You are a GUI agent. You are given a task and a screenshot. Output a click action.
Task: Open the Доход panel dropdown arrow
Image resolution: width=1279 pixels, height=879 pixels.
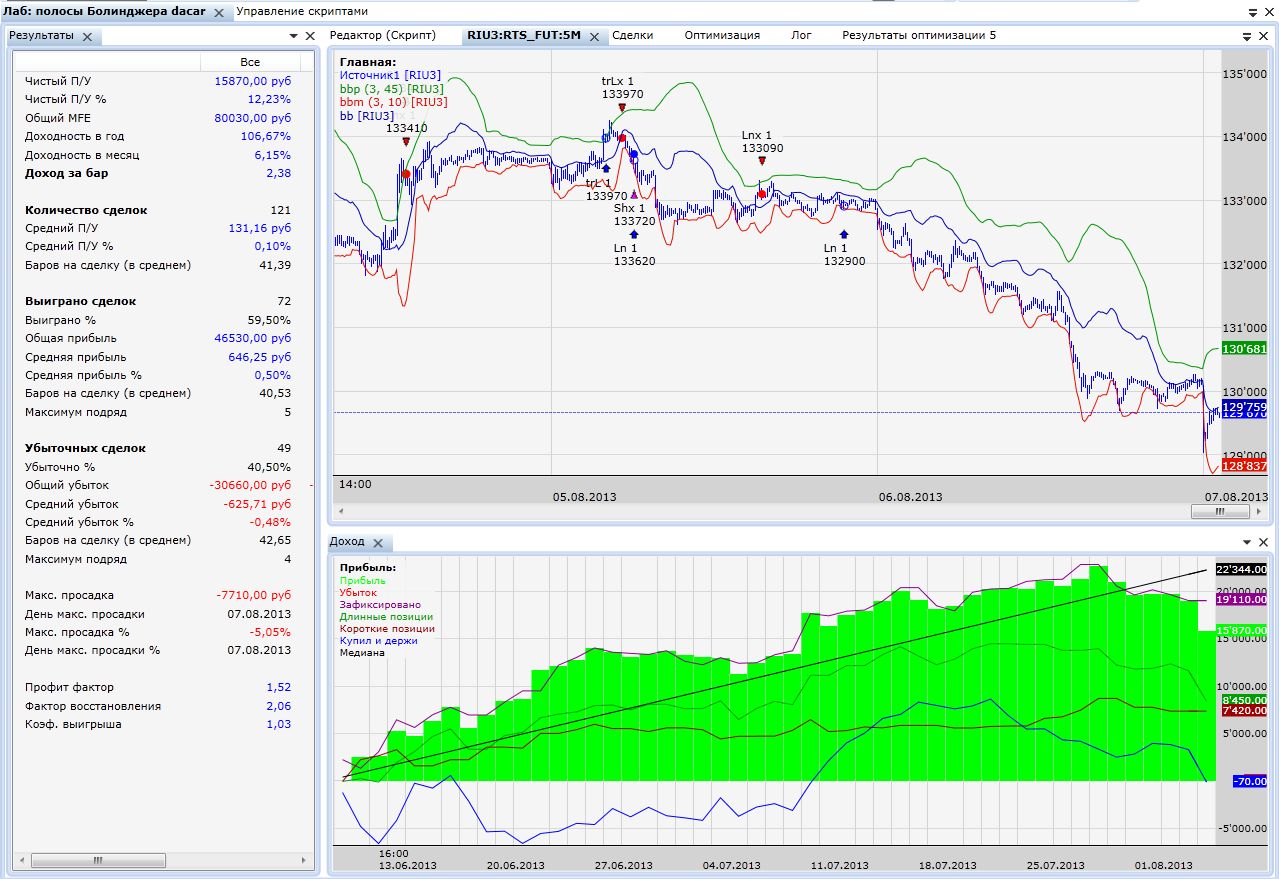coord(1247,542)
